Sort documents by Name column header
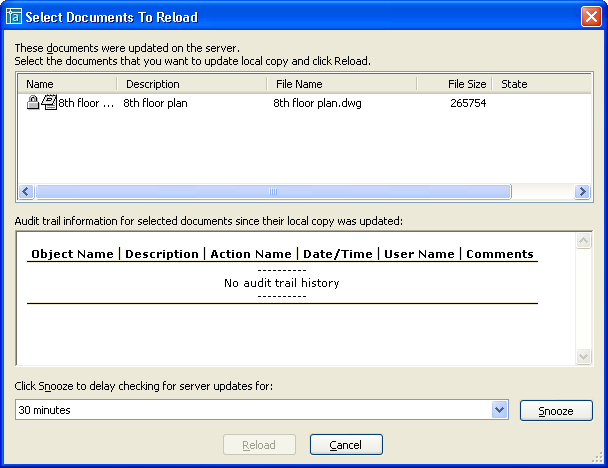Screen dimensions: 608x468 point(67,84)
